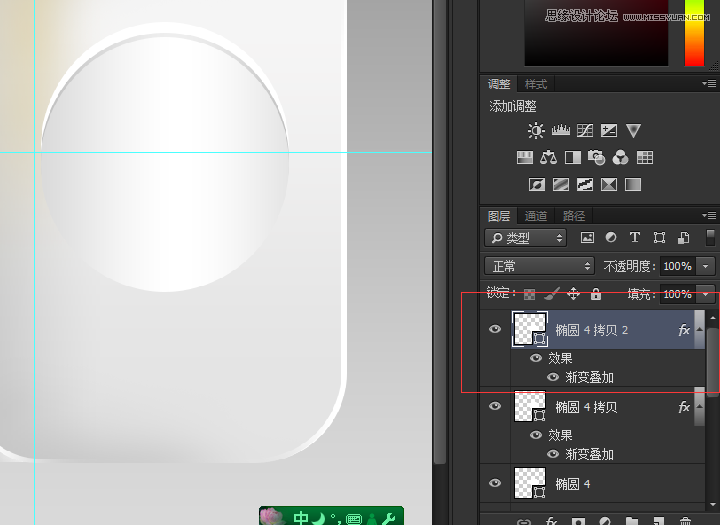Hide effects of the 椭圆 4 拷贝 layer
Screen dimensions: 720x525
536,435
